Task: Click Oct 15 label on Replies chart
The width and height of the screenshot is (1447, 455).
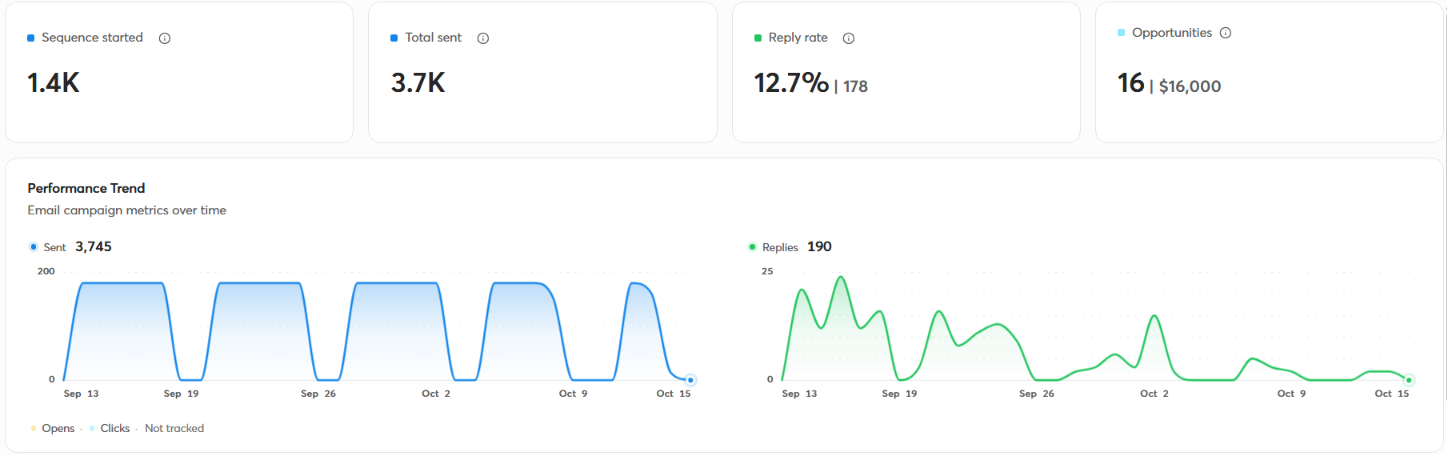Action: point(1392,394)
